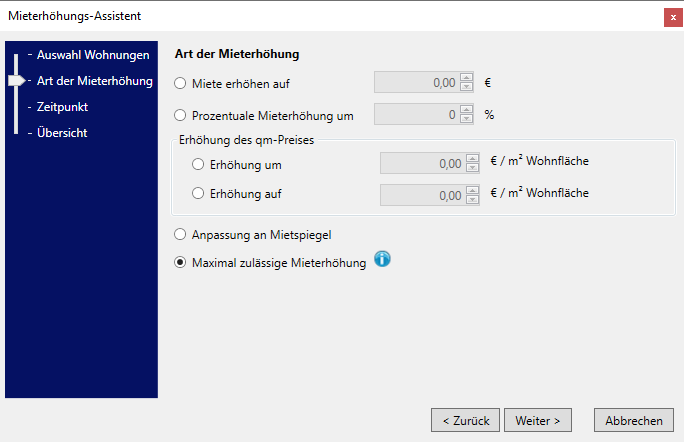
Task: Click up arrow of 'Miete erhöhen auf' spinner
Action: coord(467,79)
